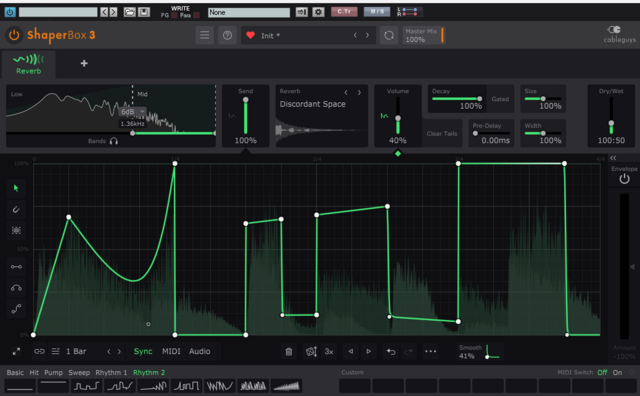Select the line segment tool
This screenshot has width=640, height=396.
pyautogui.click(x=16, y=267)
